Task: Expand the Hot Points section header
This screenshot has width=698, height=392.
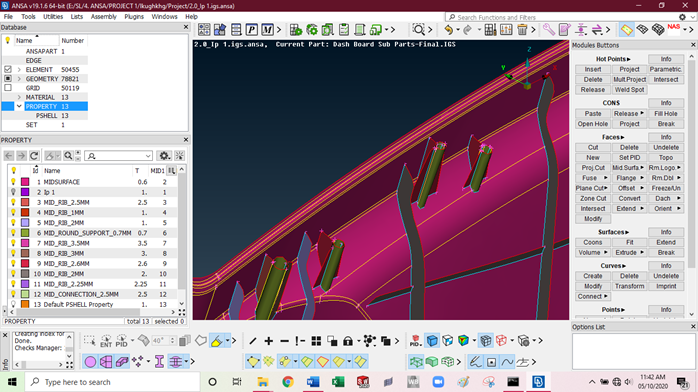Action: point(613,59)
